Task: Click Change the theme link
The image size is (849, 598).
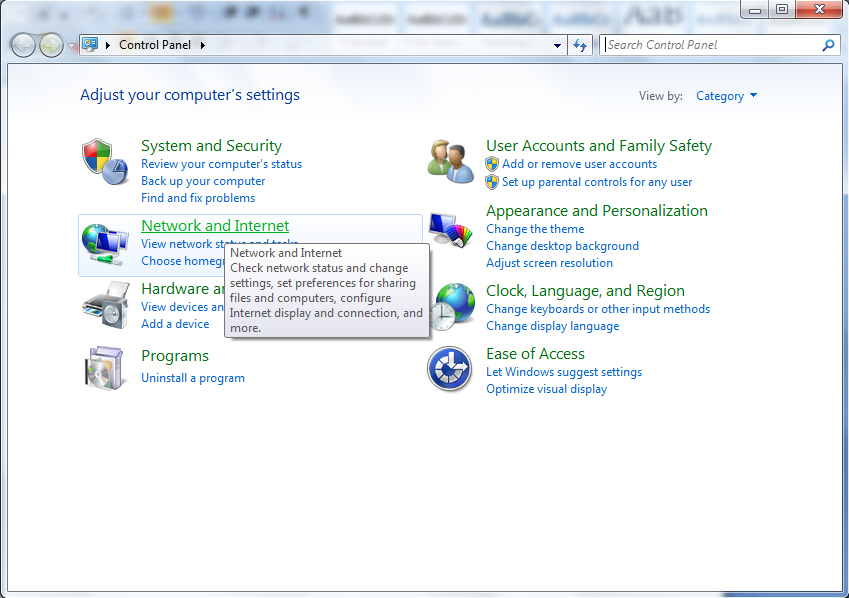Action: (535, 229)
